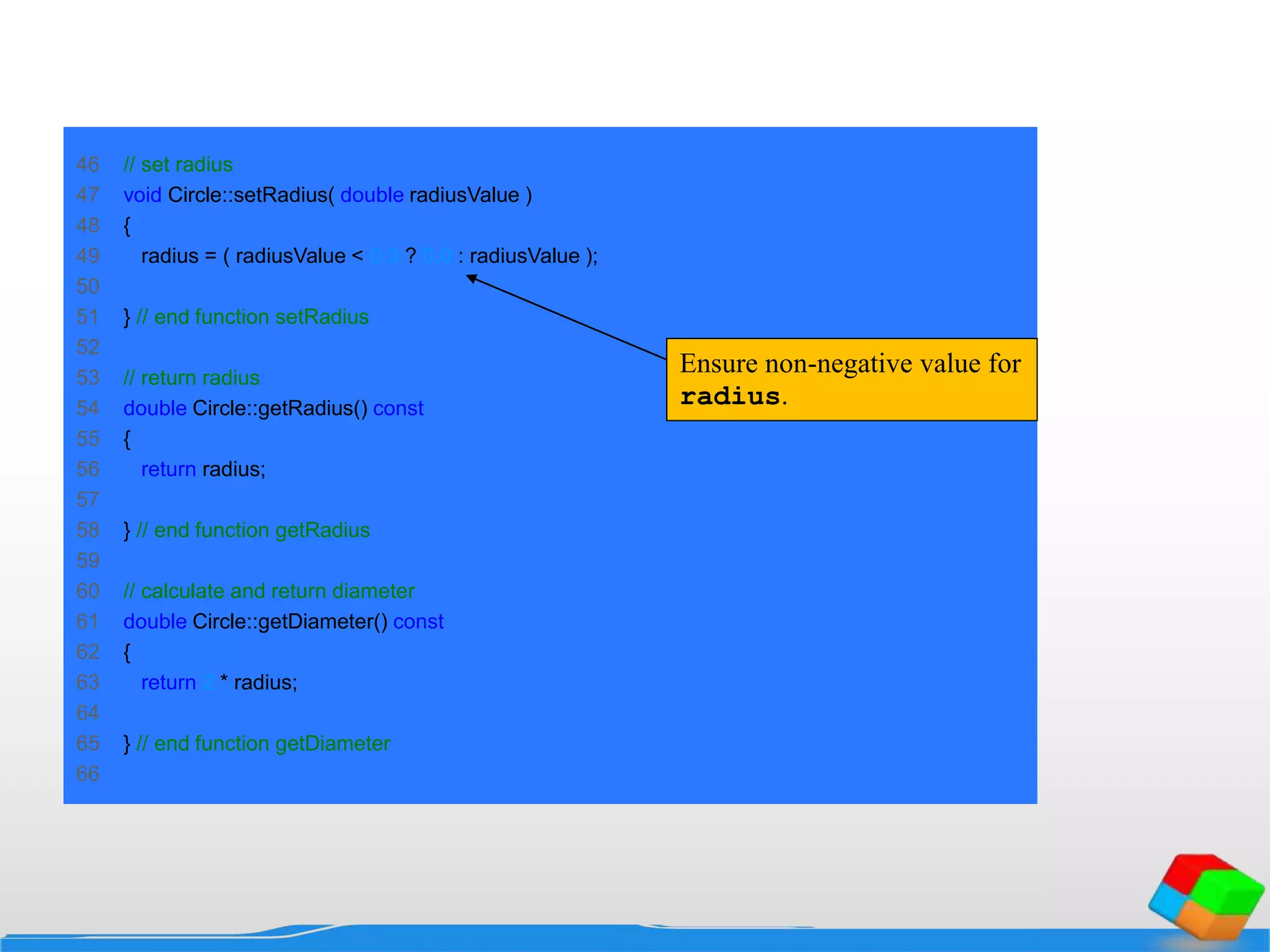Click the bold 'radius' word in callout
This screenshot has width=1270, height=952.
[x=729, y=397]
